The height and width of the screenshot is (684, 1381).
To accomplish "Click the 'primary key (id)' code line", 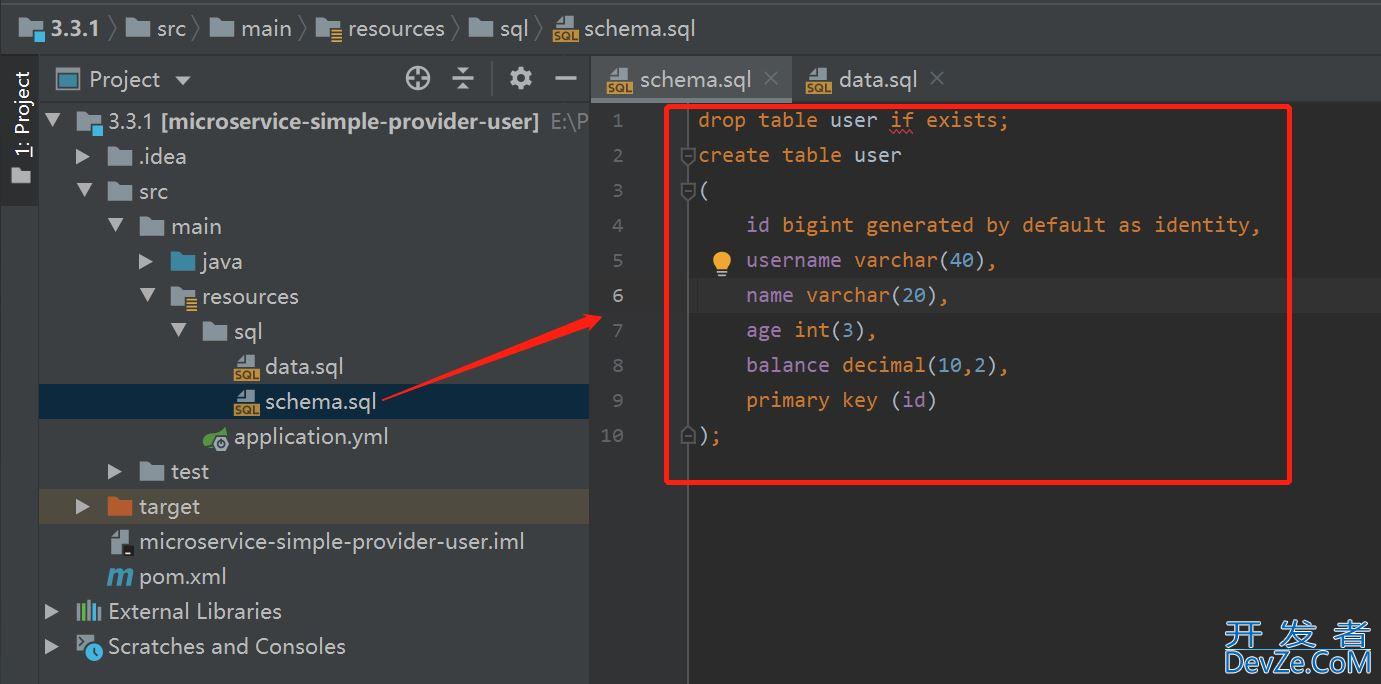I will (841, 401).
